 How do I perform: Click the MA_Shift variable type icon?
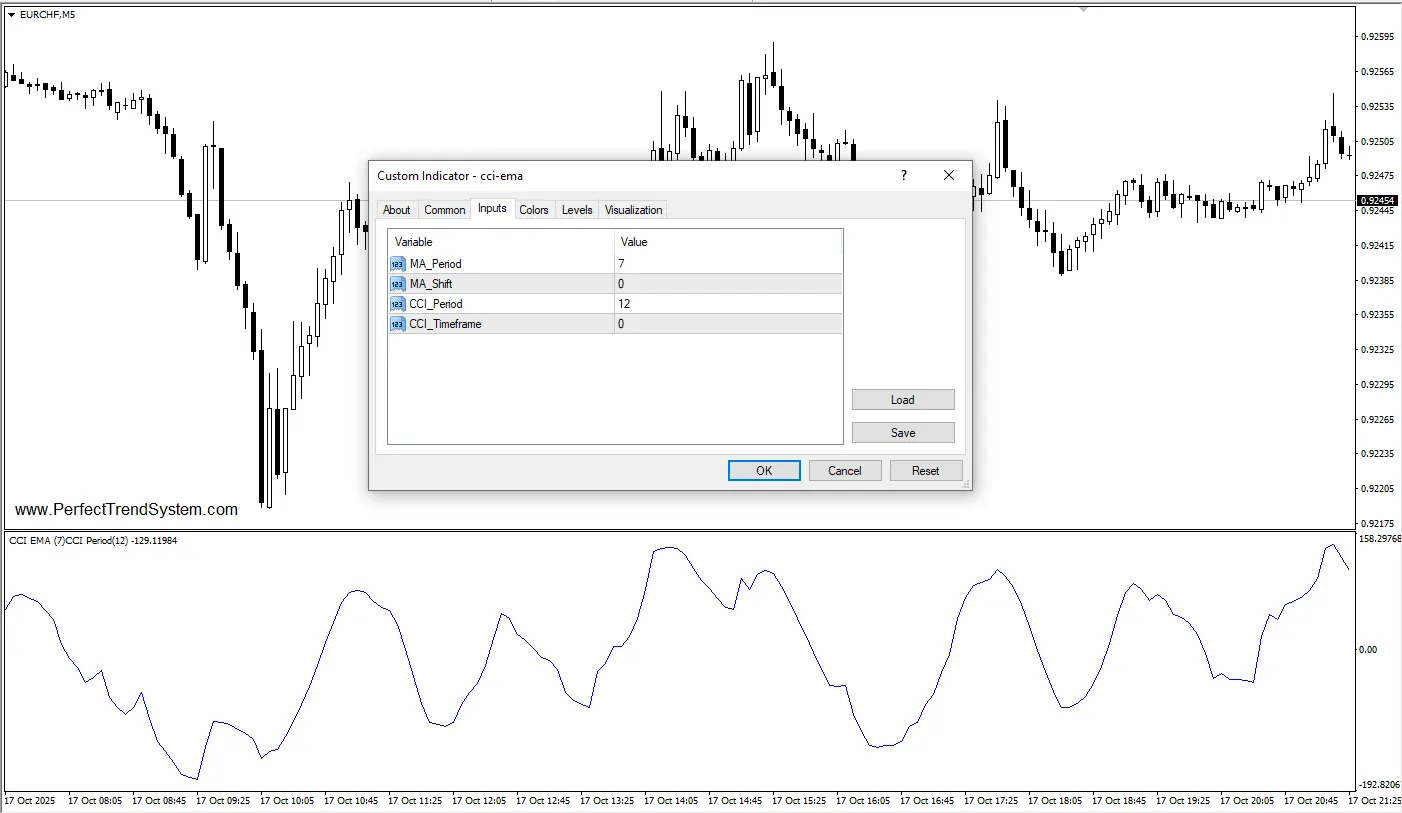pos(397,284)
